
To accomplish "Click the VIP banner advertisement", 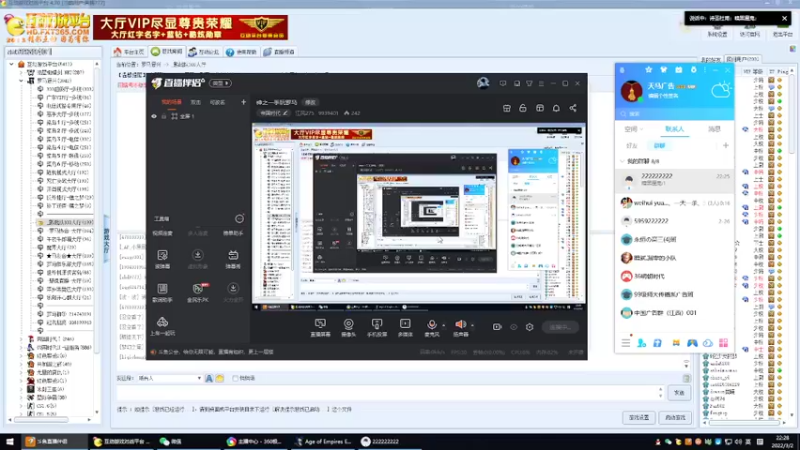I will [190, 28].
